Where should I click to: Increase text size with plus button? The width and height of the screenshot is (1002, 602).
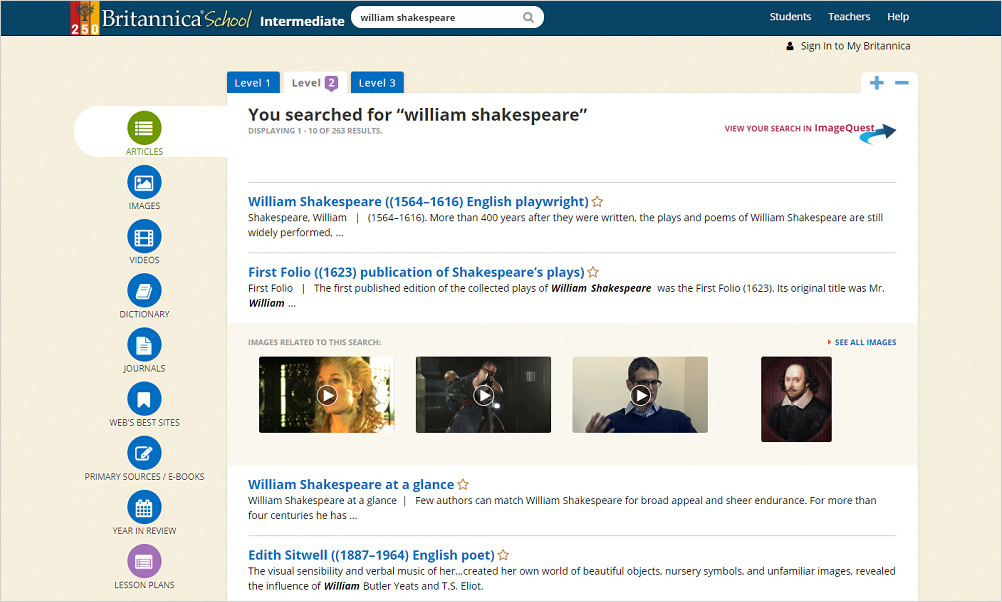pyautogui.click(x=877, y=83)
